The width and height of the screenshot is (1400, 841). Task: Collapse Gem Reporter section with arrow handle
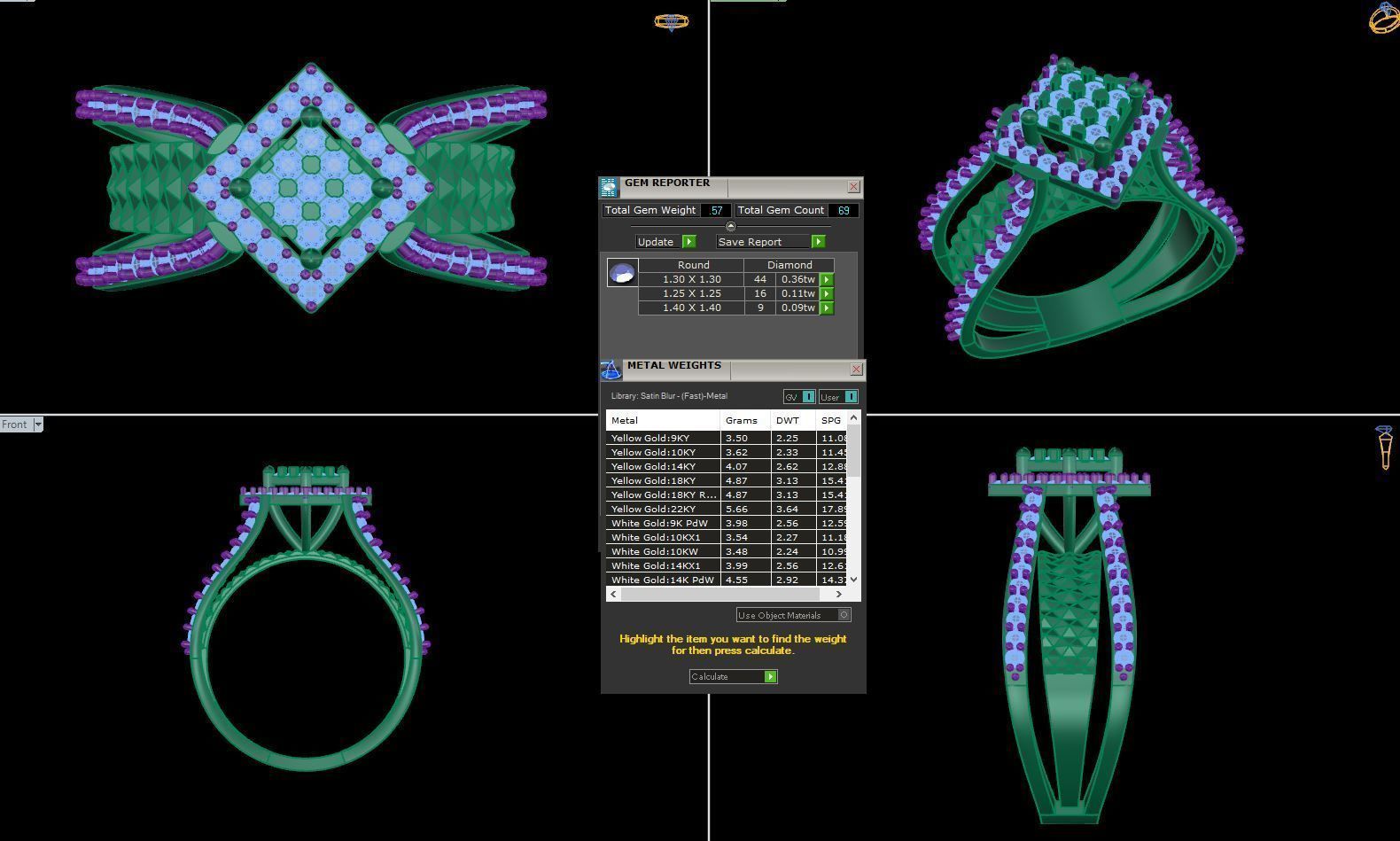[730, 227]
